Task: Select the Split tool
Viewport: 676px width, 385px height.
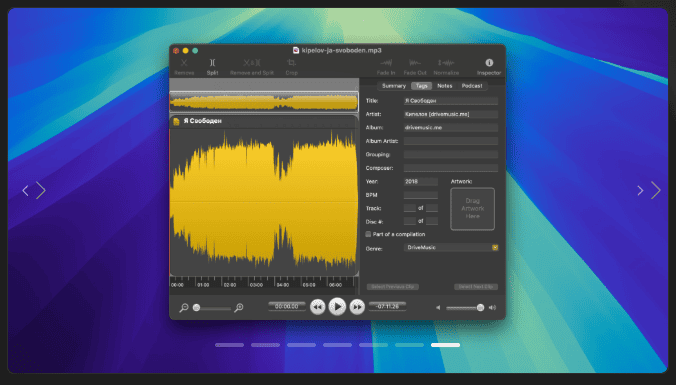Action: point(212,63)
